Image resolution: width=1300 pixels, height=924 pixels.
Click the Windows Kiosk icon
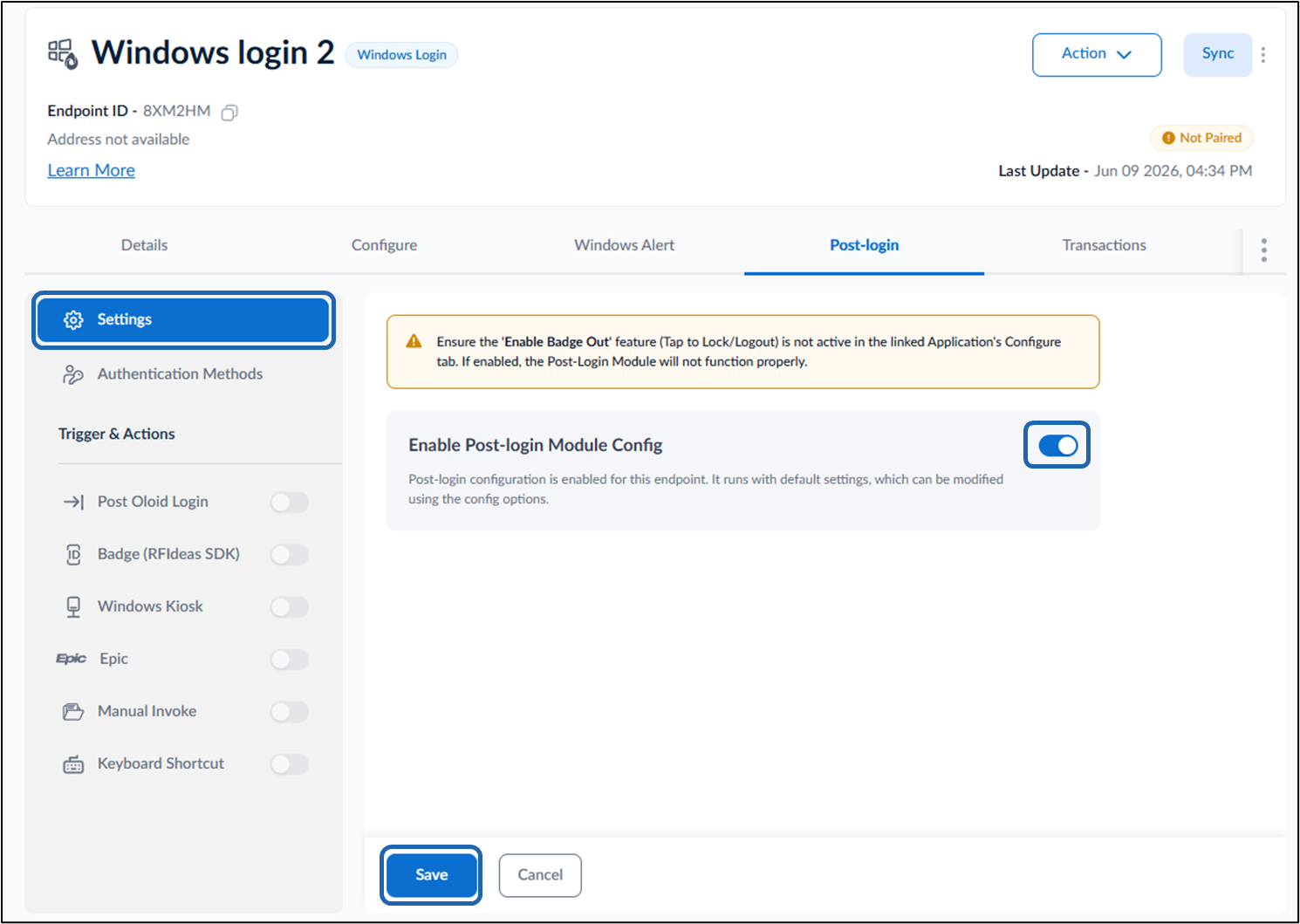tap(73, 606)
